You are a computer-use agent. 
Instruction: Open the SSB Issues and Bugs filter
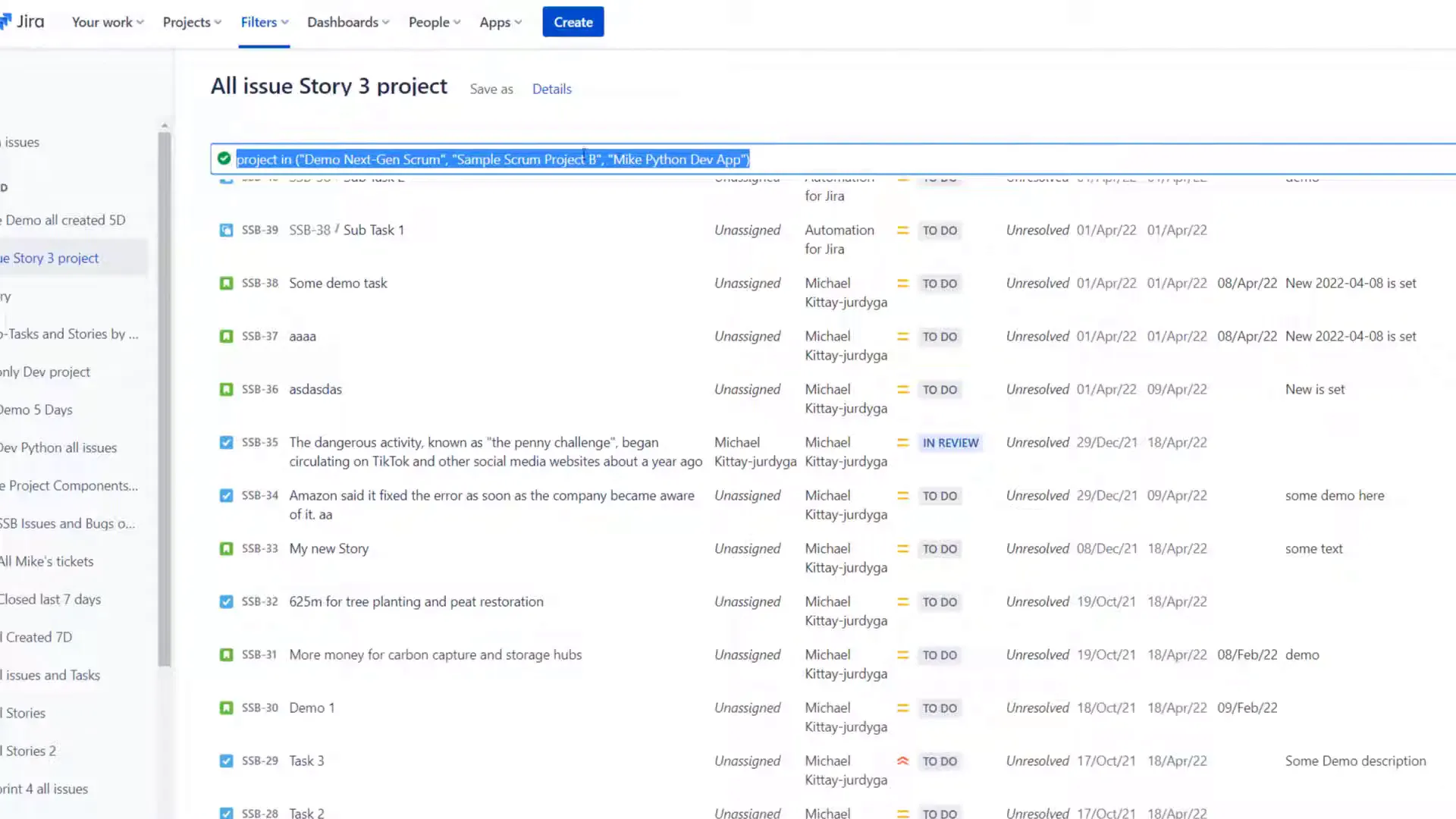(68, 523)
